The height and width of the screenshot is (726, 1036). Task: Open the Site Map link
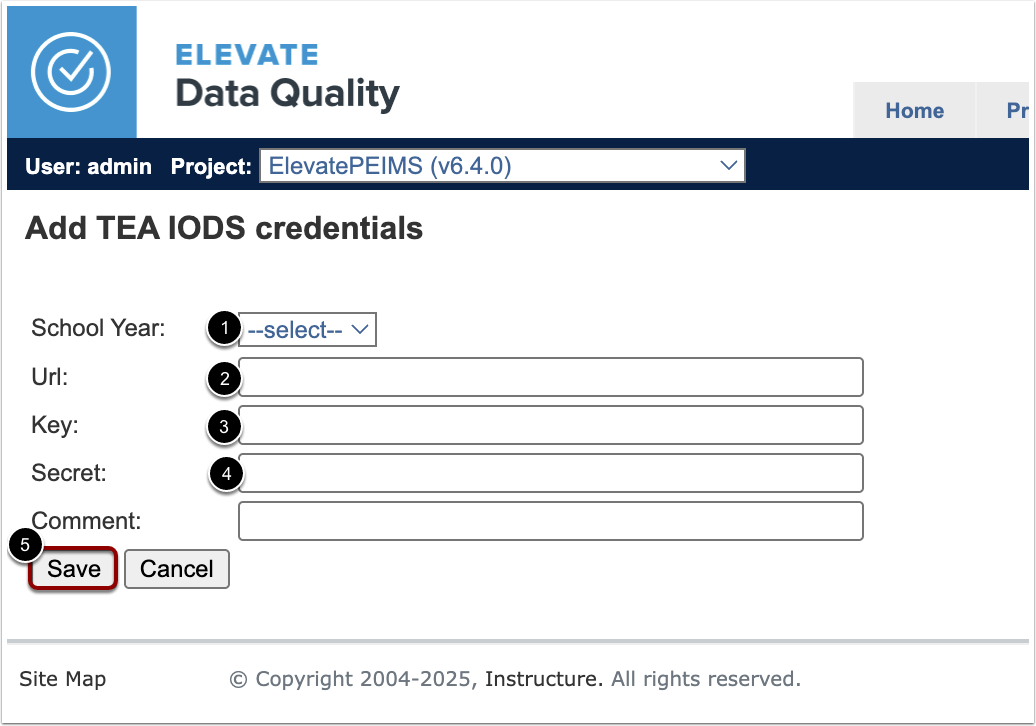[x=62, y=678]
